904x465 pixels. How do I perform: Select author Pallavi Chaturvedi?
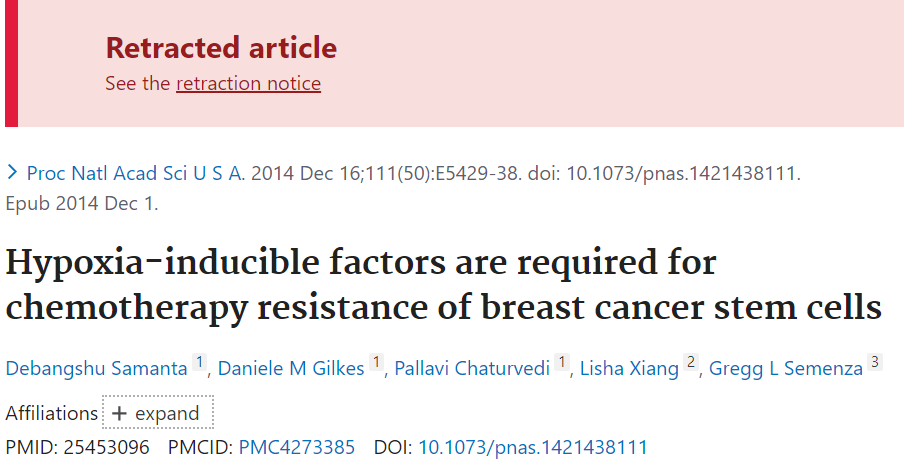(x=472, y=368)
